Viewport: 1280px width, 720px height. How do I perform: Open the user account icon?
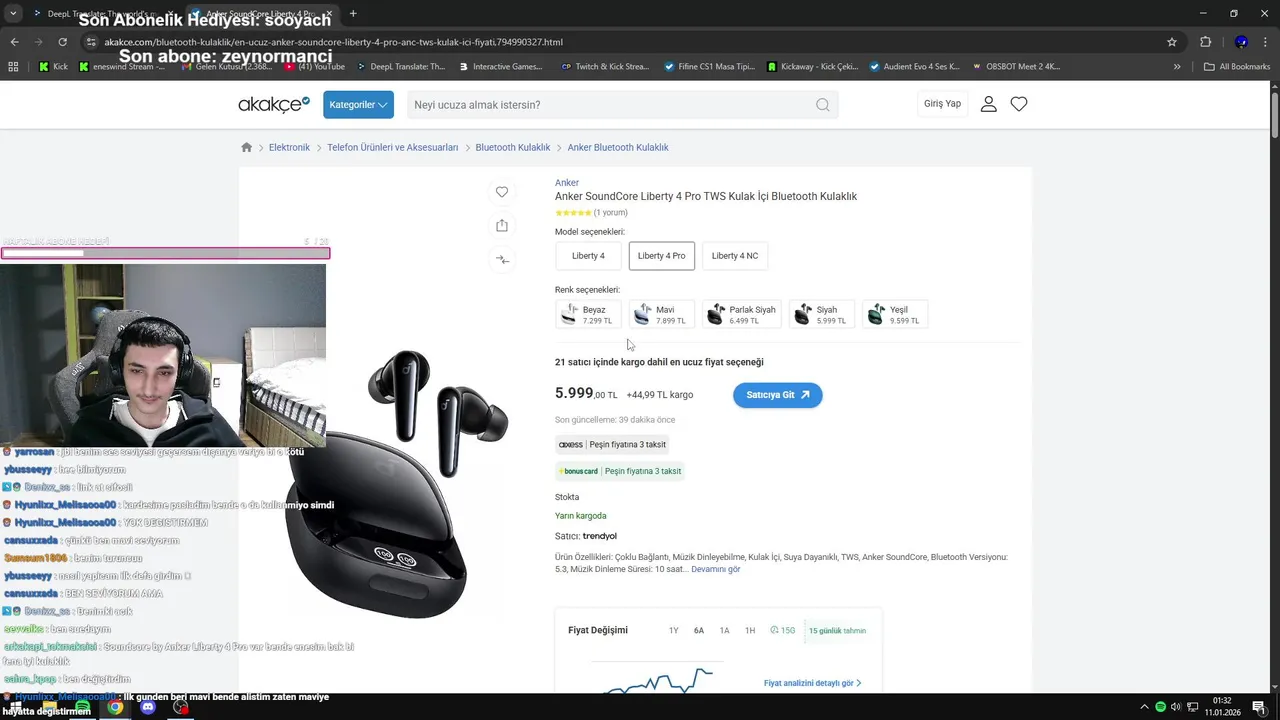[x=989, y=104]
